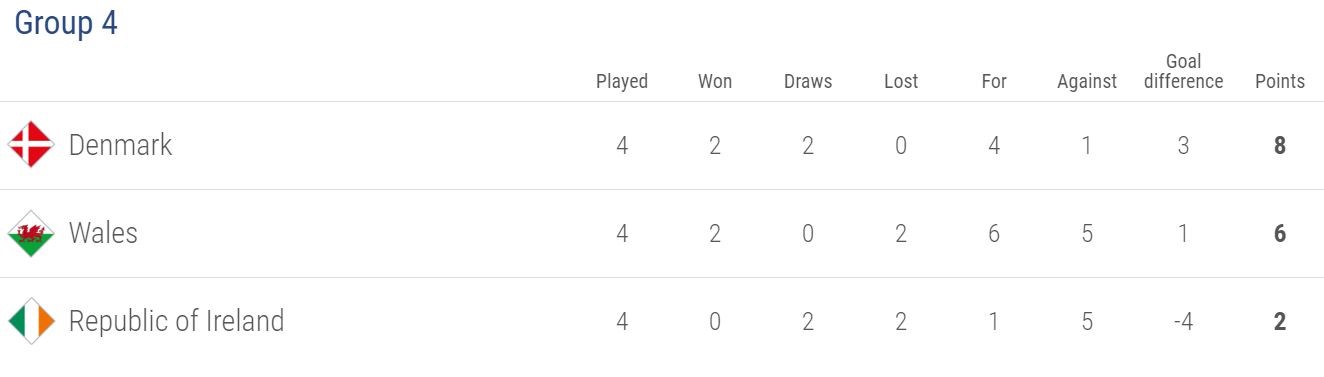Click the Denmark flag icon

31,145
